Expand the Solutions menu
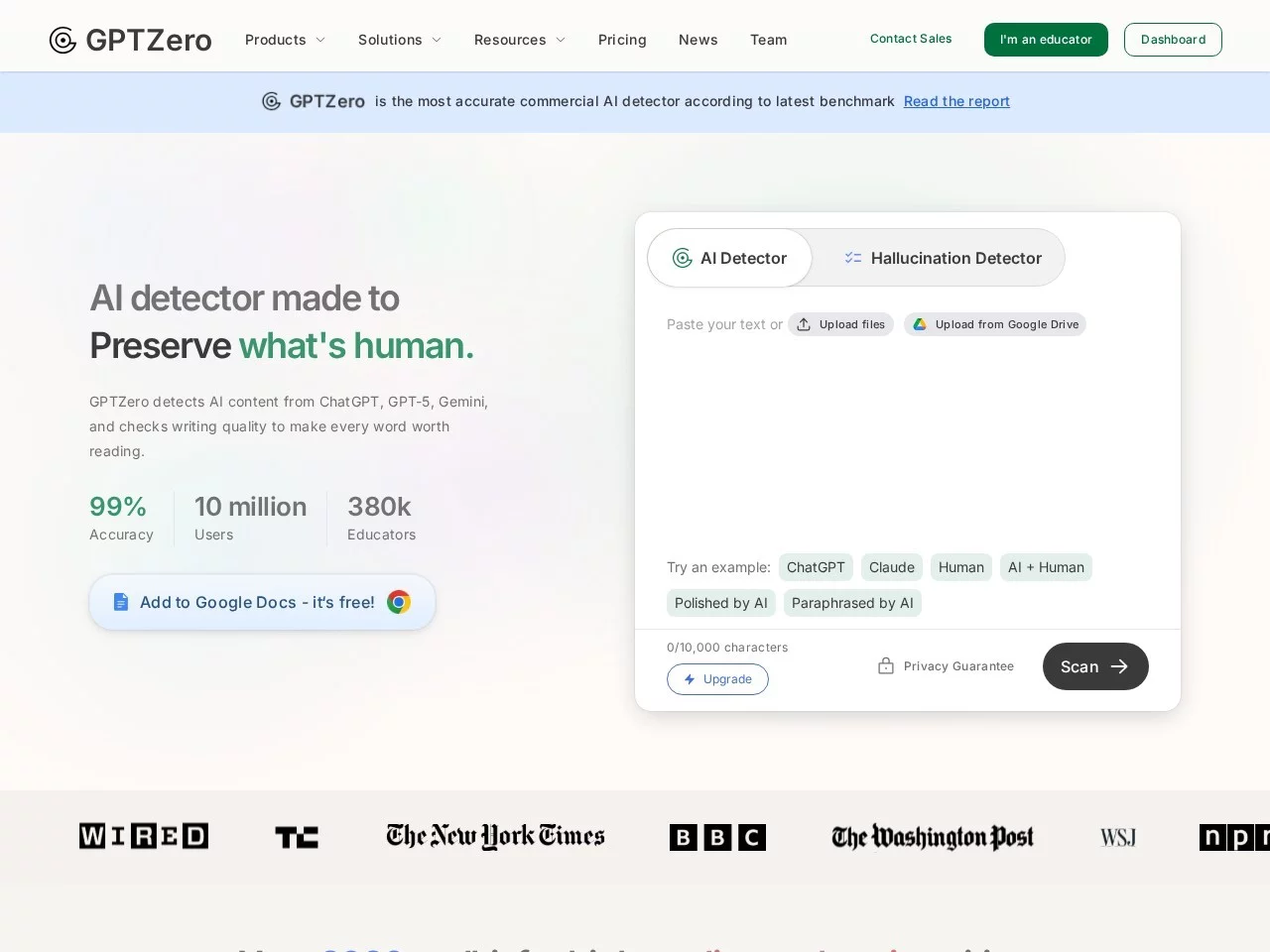1270x952 pixels. tap(399, 40)
